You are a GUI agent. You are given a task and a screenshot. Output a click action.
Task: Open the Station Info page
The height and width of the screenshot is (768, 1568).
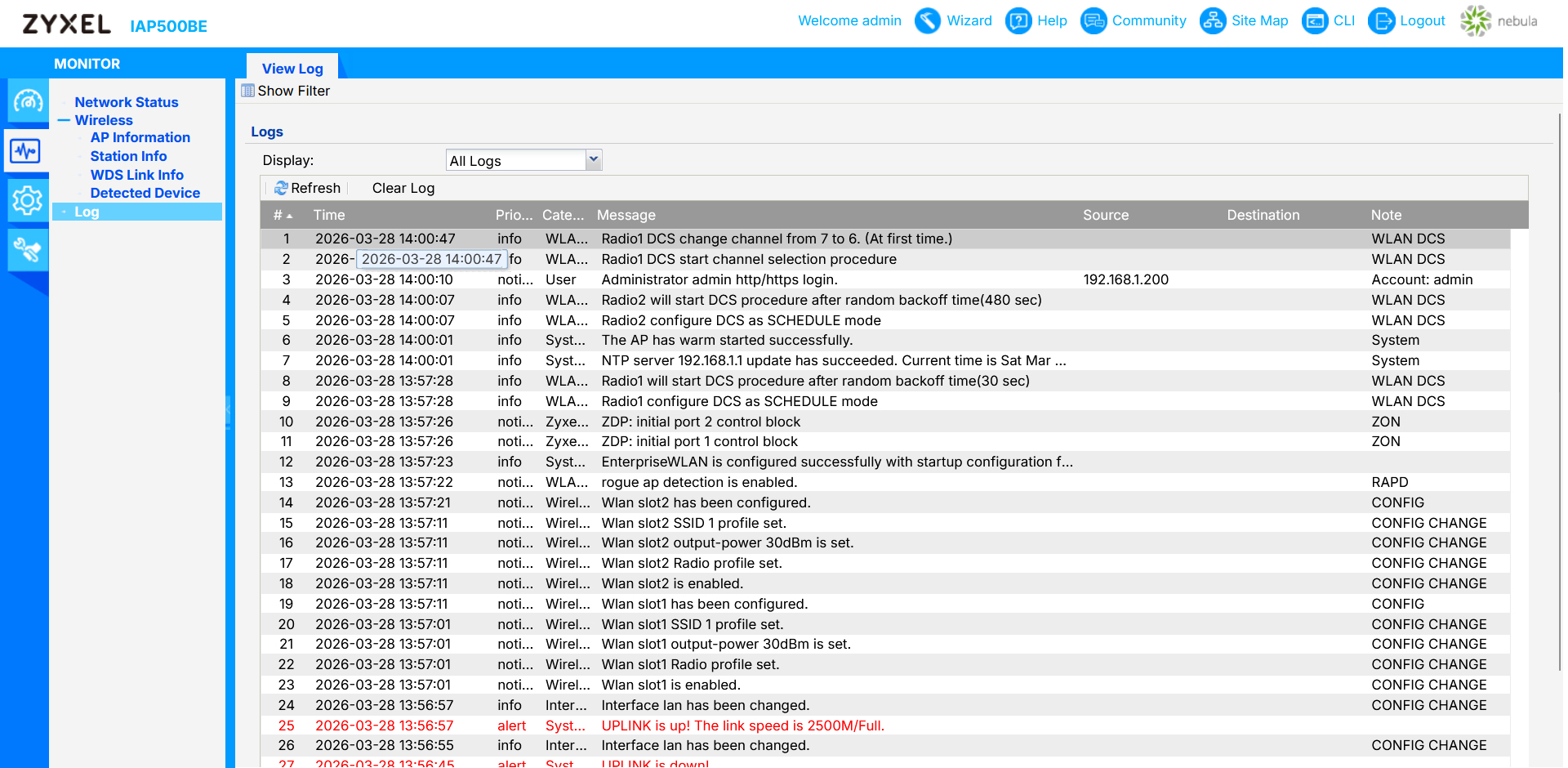pyautogui.click(x=128, y=156)
